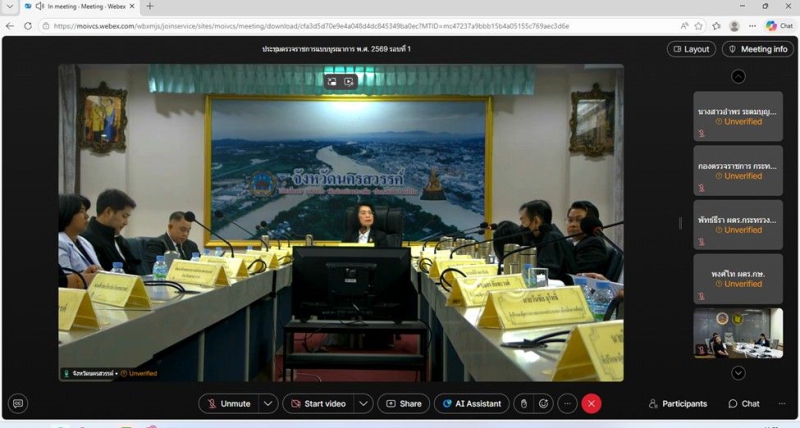Open the AI Assistant
This screenshot has height=428, width=800.
point(470,403)
